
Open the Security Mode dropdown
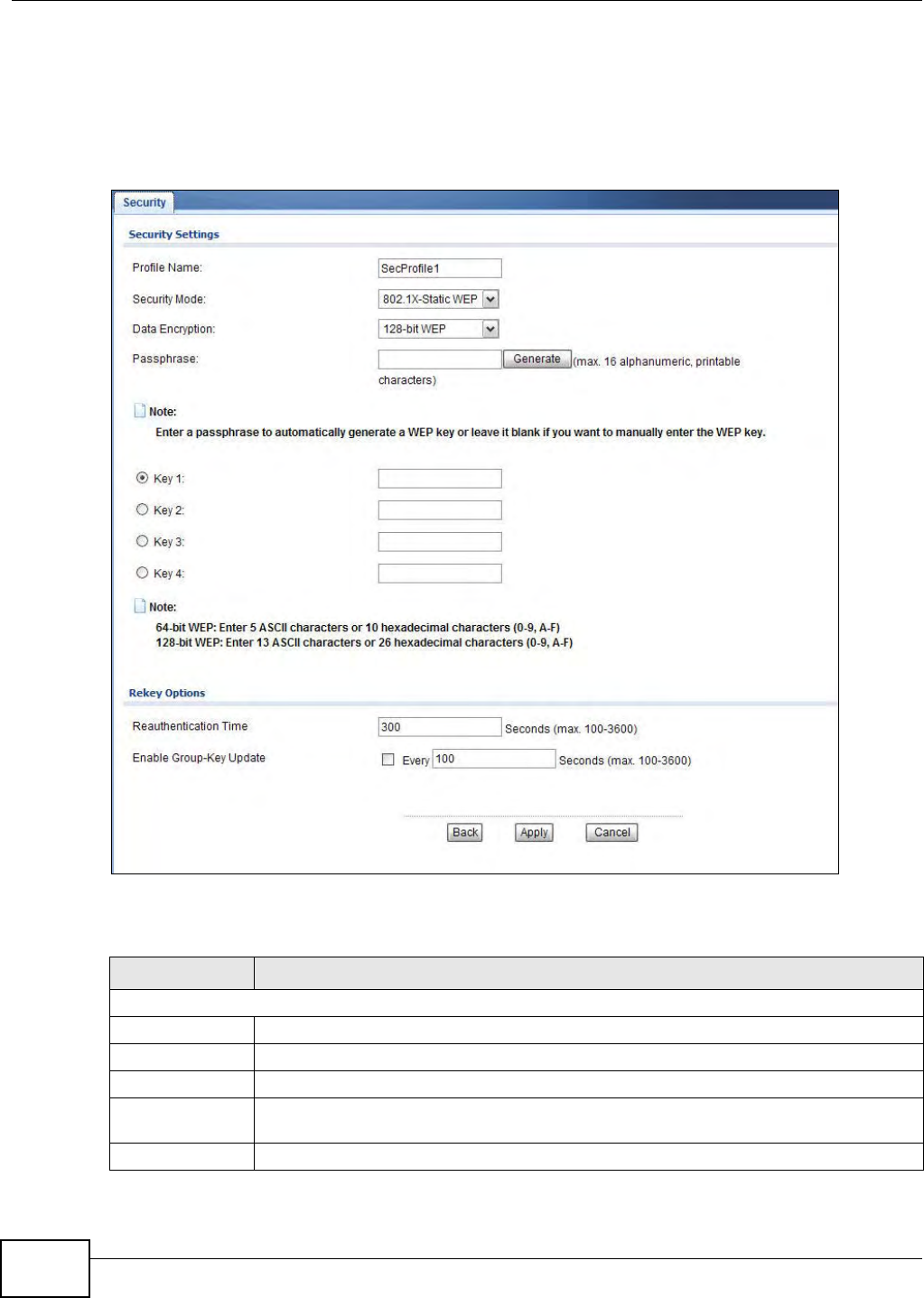click(x=439, y=299)
